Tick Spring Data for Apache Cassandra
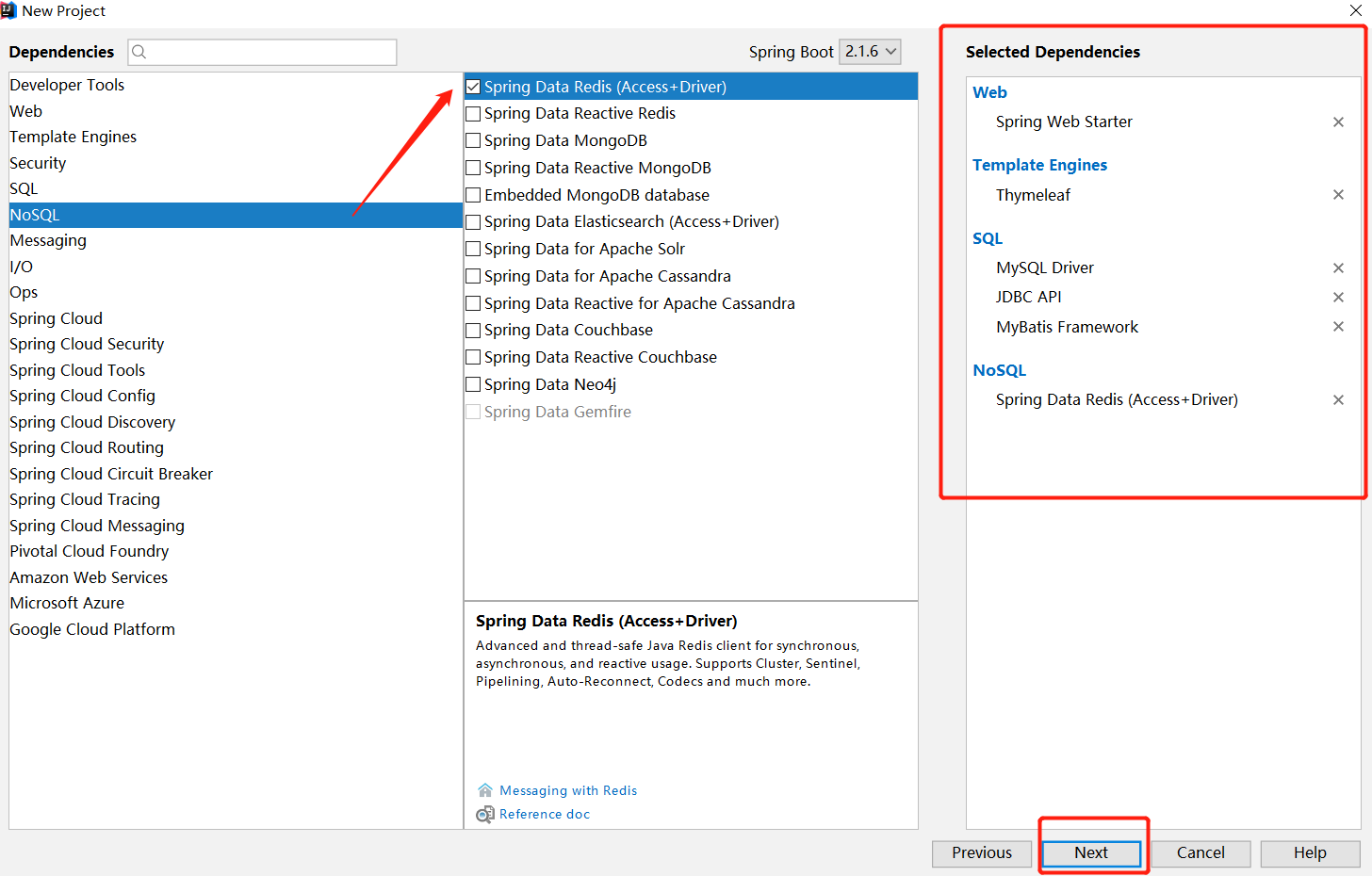1372x876 pixels. [473, 277]
